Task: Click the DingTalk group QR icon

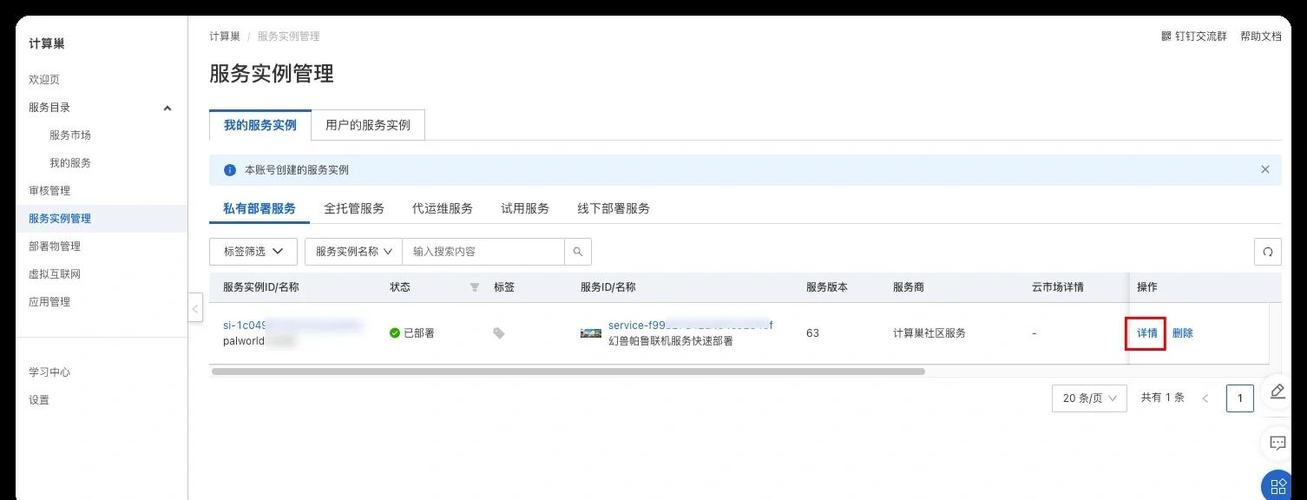Action: coord(1166,36)
